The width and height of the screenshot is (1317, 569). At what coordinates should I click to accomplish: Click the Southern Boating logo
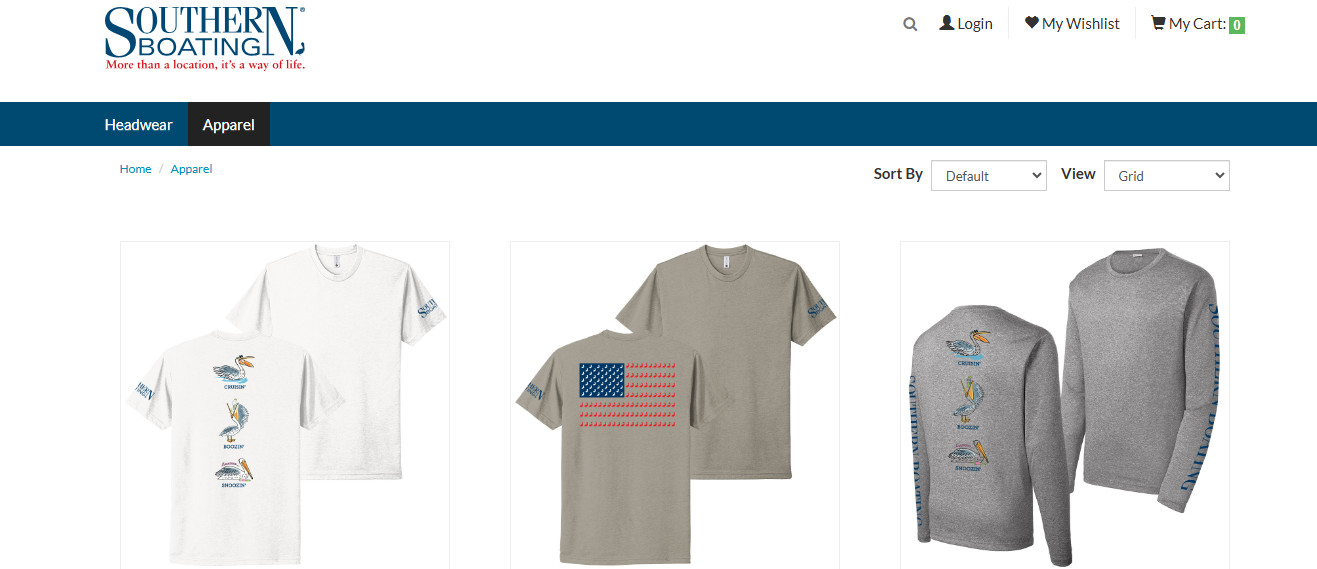pos(205,38)
